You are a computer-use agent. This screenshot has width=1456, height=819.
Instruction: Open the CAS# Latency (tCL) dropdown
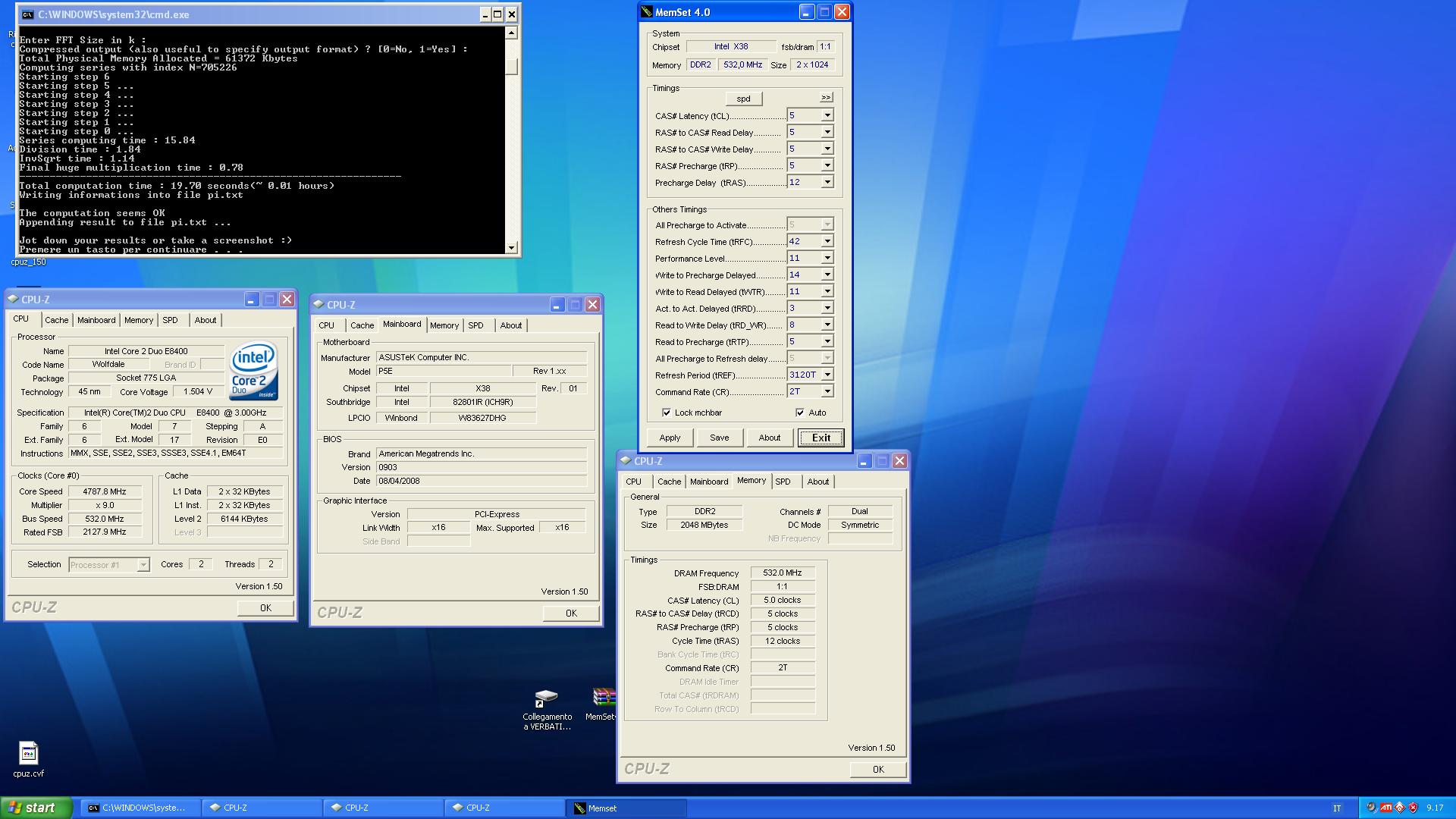pos(827,115)
